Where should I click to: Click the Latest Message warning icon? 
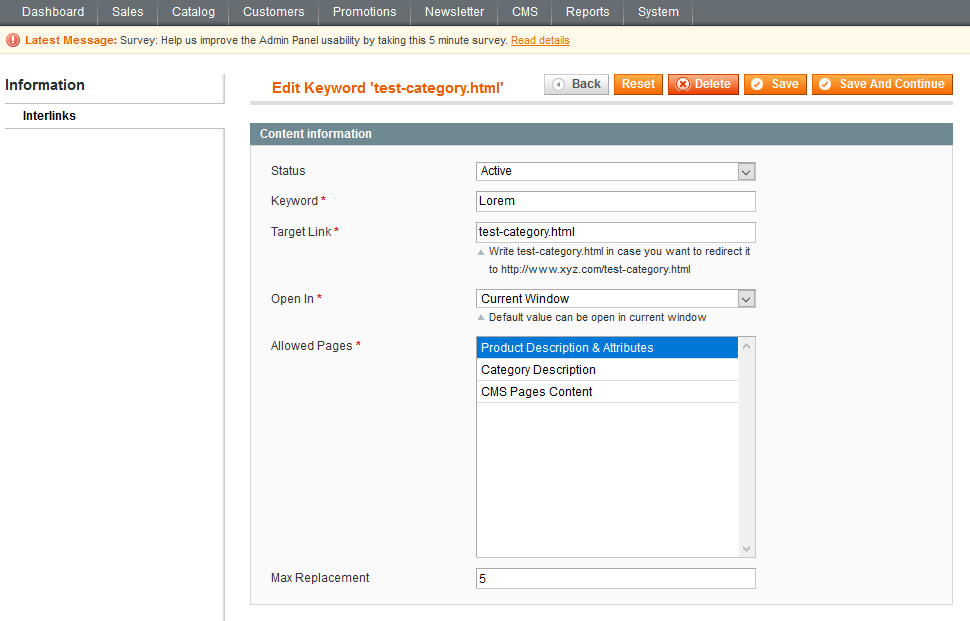click(x=13, y=40)
